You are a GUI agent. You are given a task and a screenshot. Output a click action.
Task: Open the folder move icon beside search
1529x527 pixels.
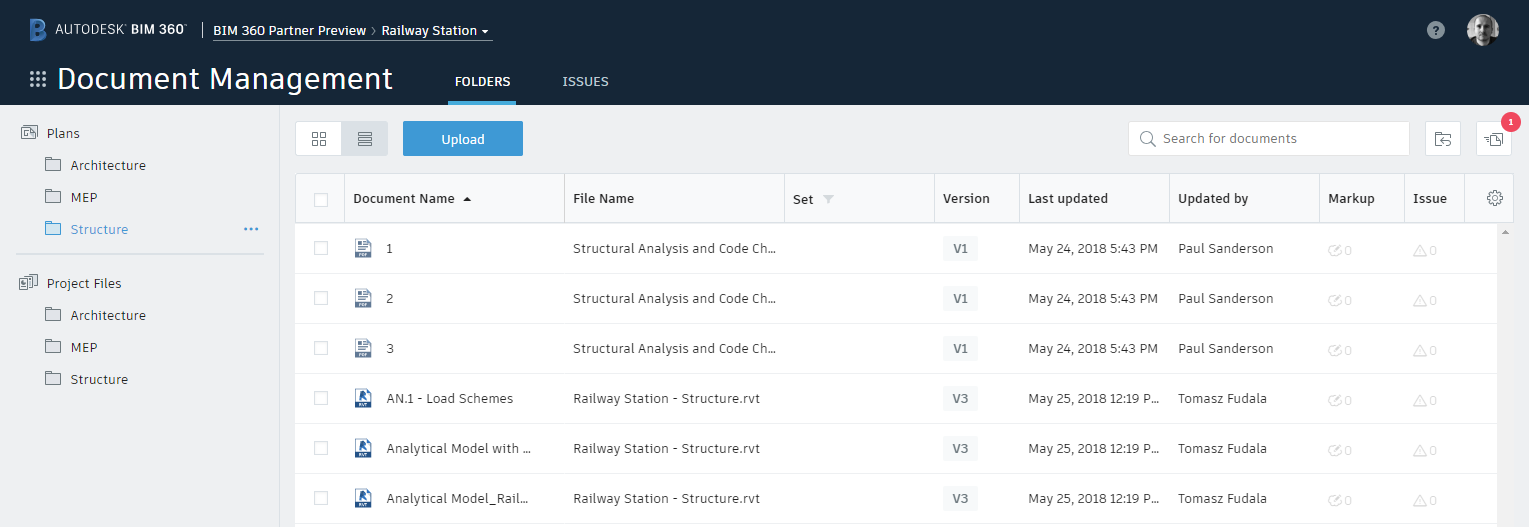click(1442, 139)
